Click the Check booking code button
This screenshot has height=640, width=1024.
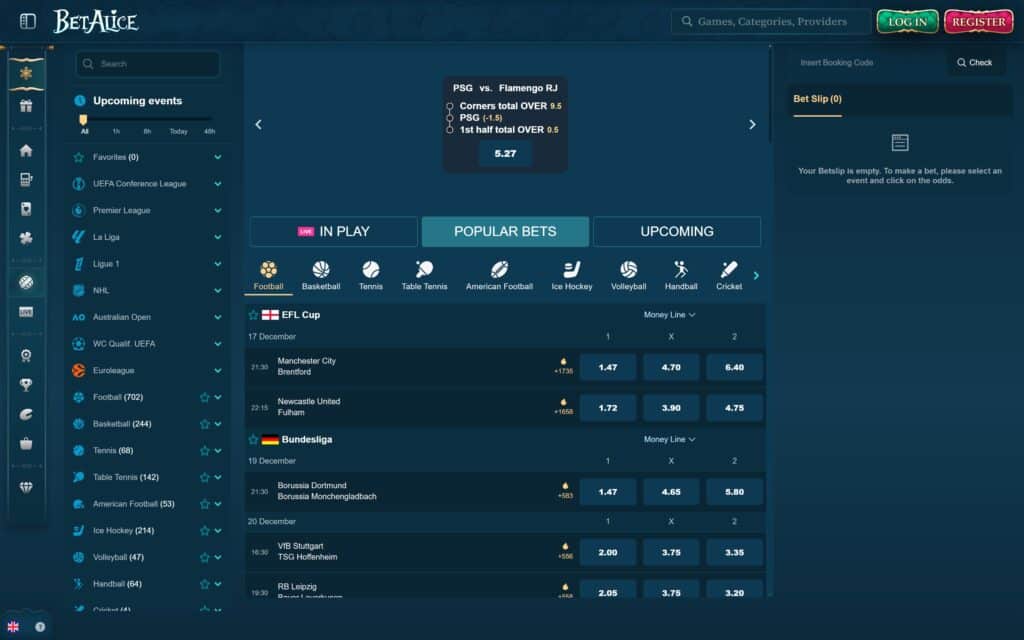pyautogui.click(x=975, y=62)
